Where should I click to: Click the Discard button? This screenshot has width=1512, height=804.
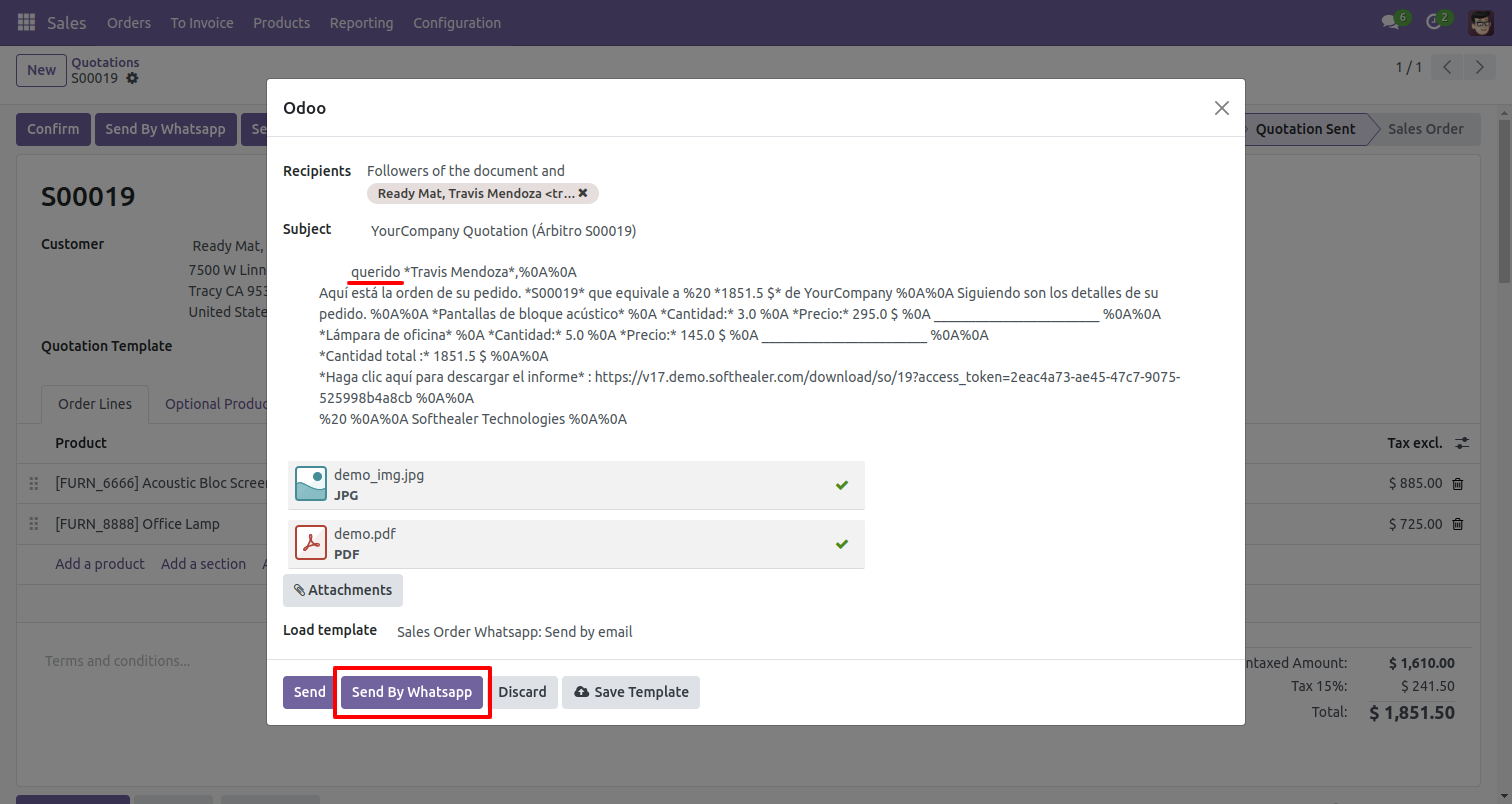click(522, 692)
